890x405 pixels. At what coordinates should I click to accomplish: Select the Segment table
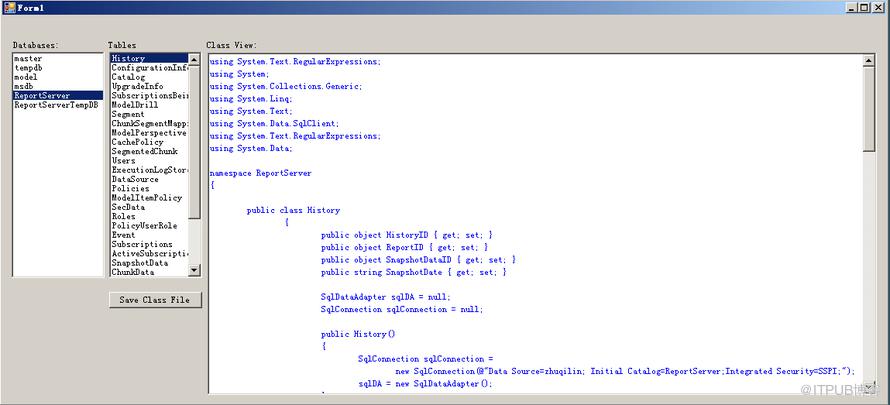pyautogui.click(x=149, y=114)
